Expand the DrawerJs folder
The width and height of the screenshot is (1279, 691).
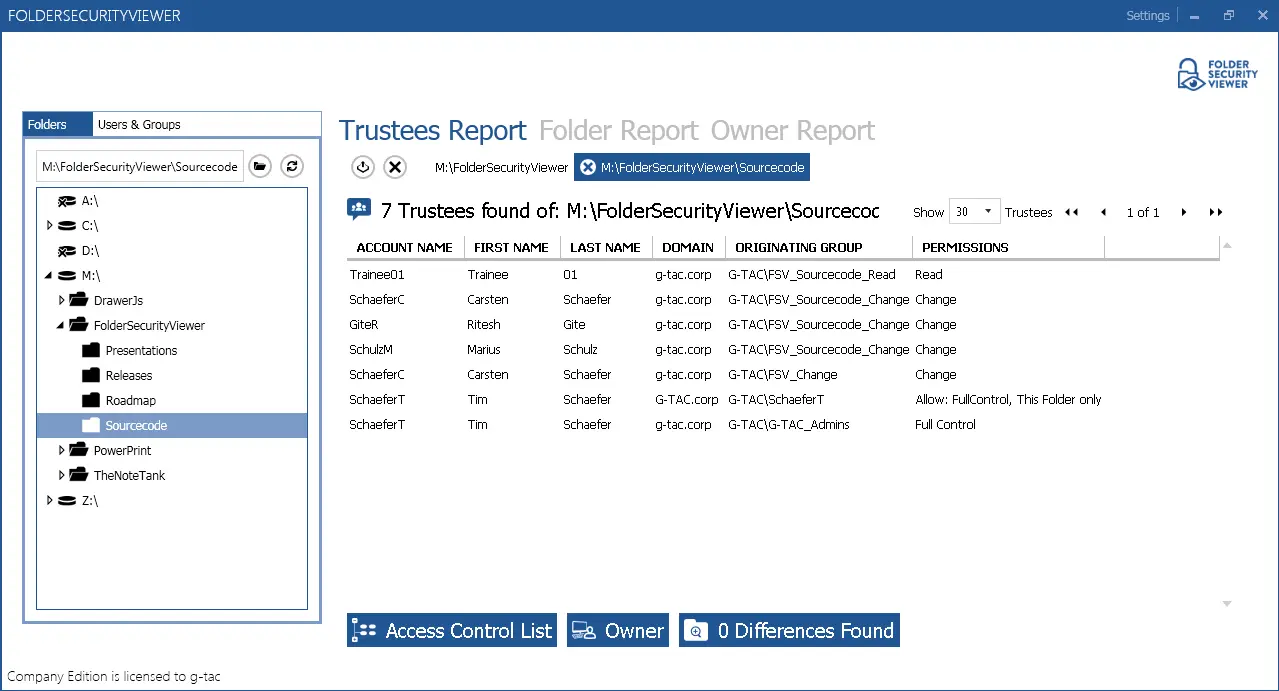[62, 301]
